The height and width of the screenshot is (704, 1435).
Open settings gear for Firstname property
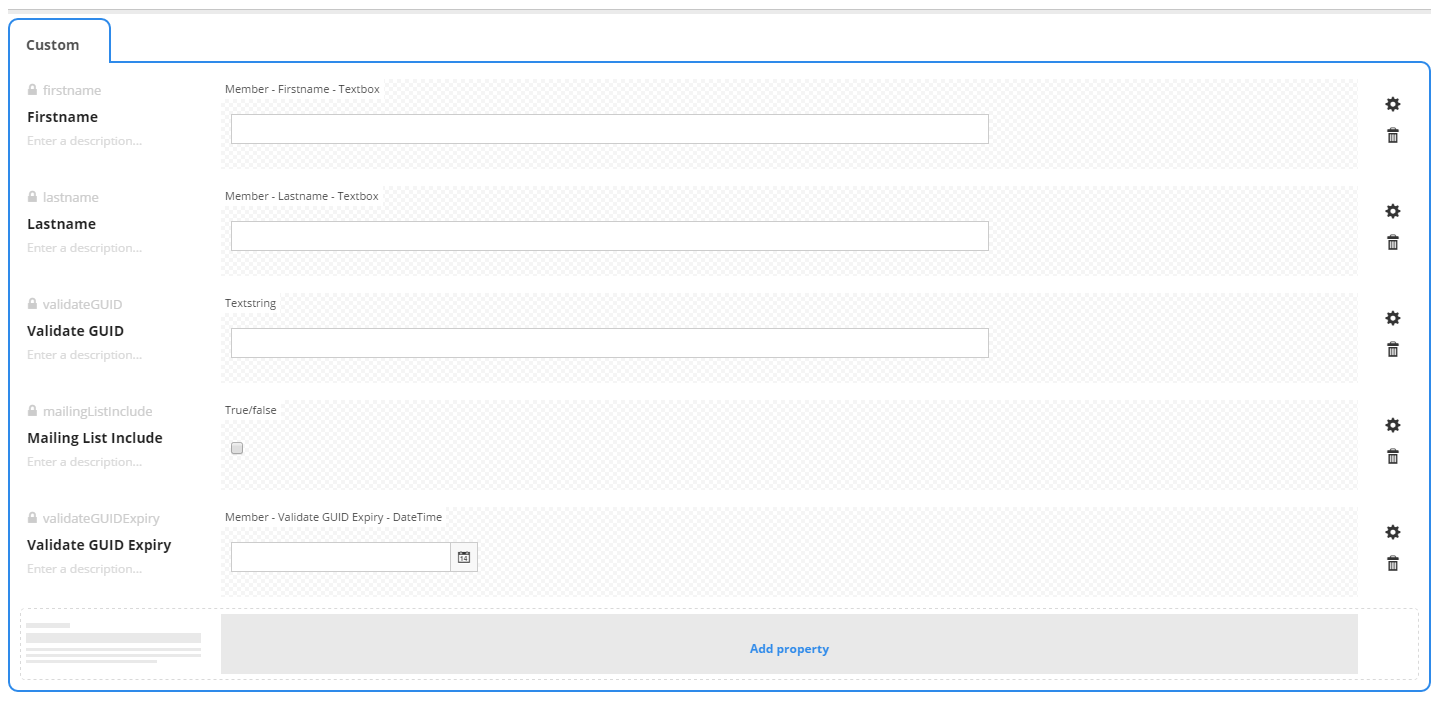1392,104
